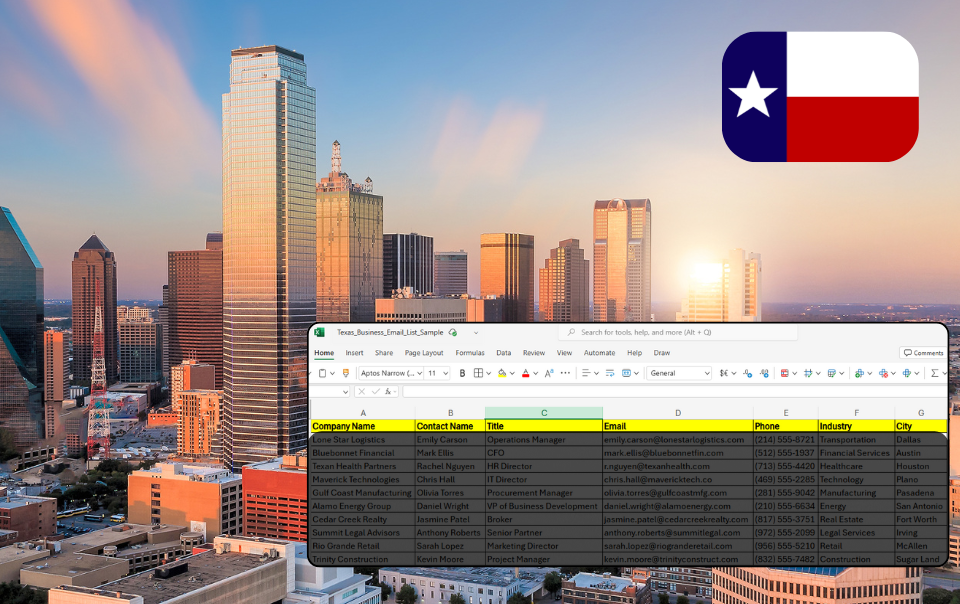Open the View tab

[x=564, y=353]
